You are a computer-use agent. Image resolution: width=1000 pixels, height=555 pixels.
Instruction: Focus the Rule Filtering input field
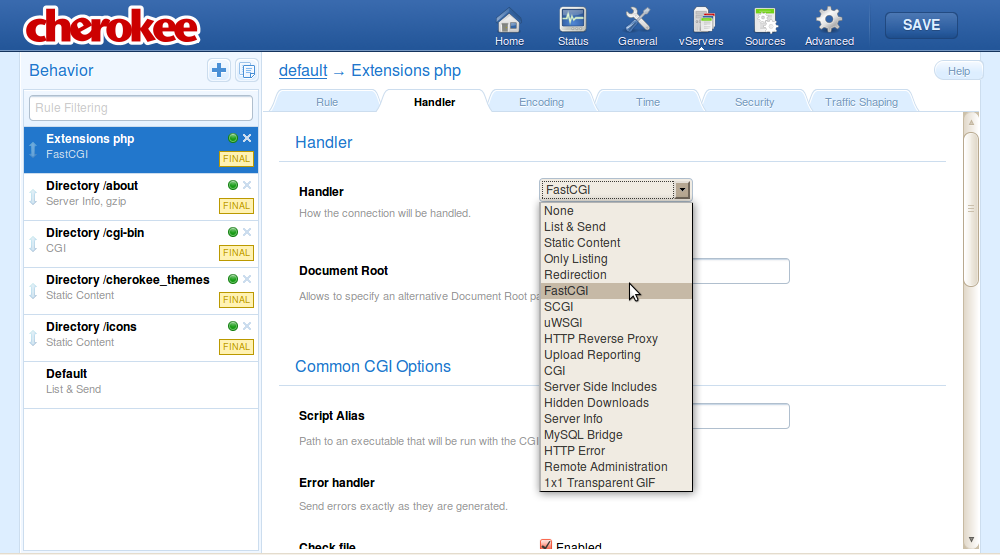tap(141, 108)
